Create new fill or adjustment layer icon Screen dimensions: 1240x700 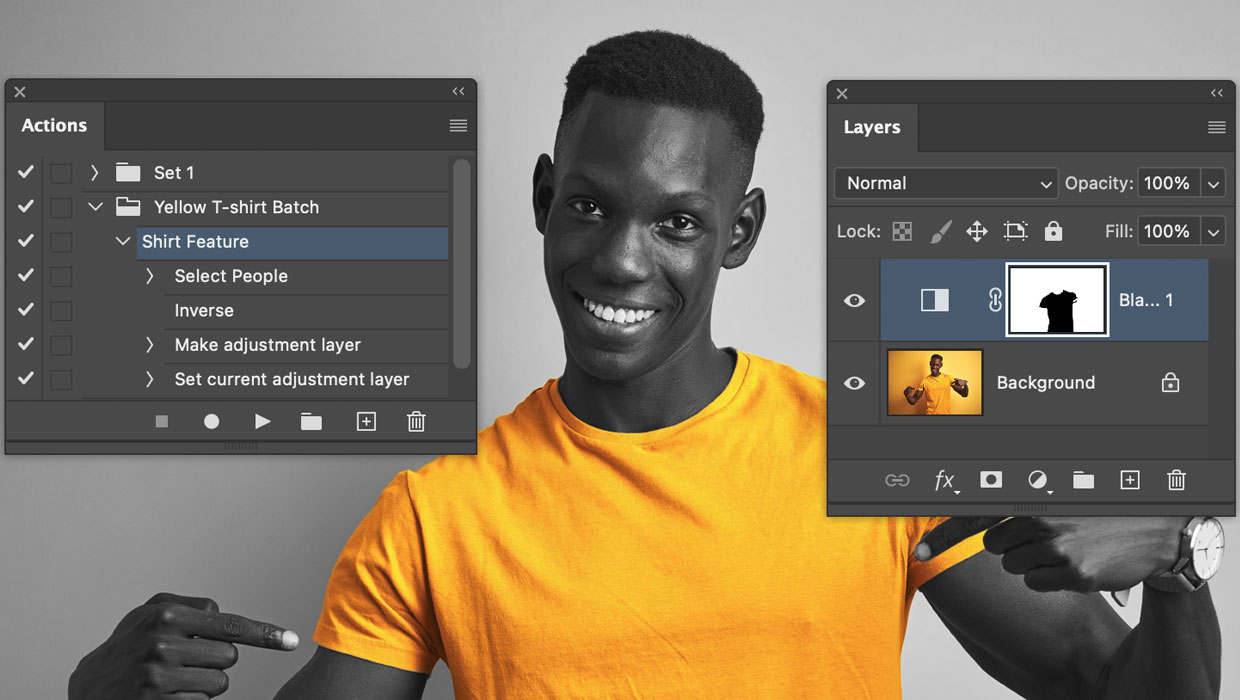pyautogui.click(x=1039, y=481)
